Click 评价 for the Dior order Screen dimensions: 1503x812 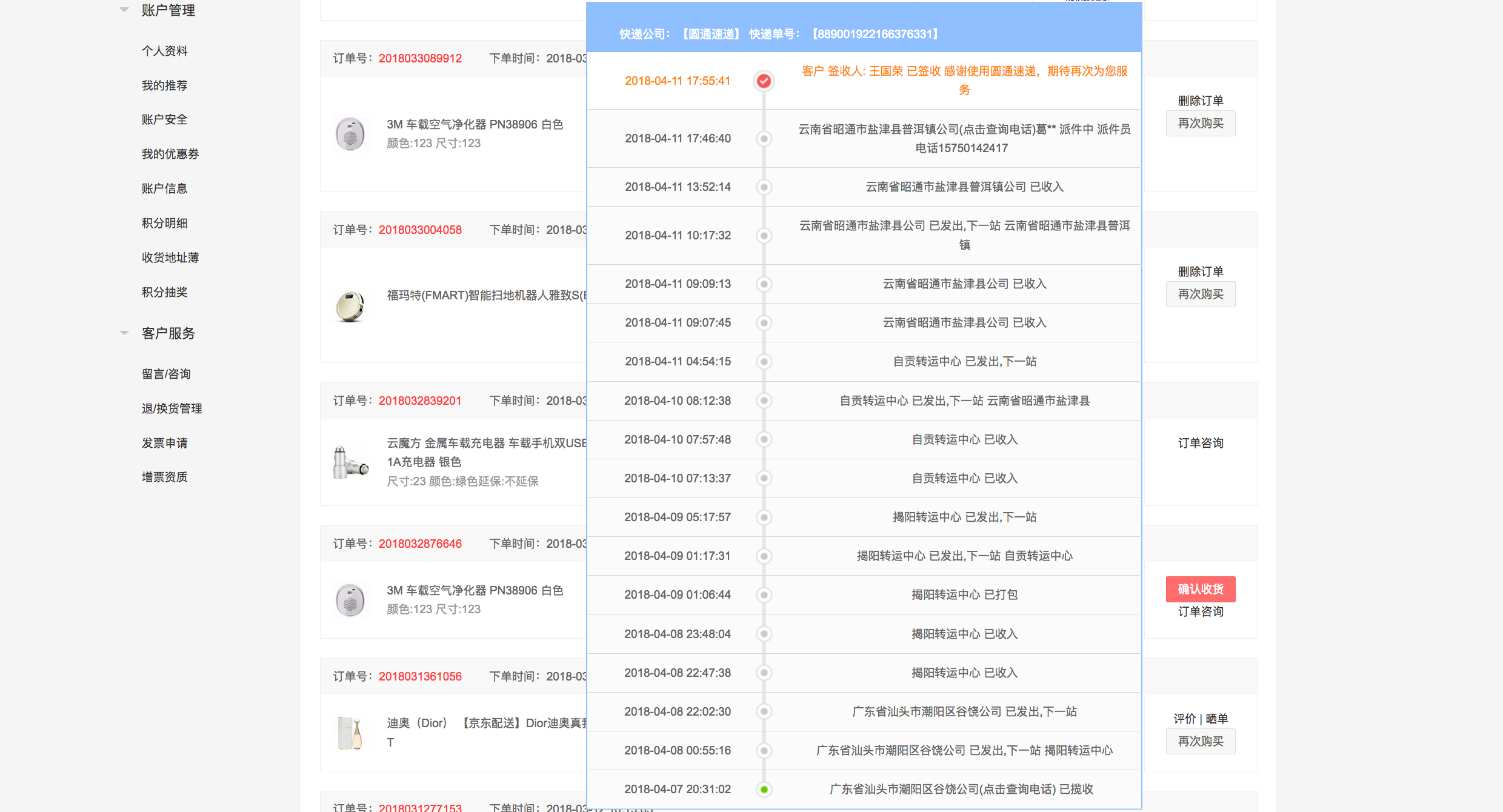pyautogui.click(x=1184, y=719)
